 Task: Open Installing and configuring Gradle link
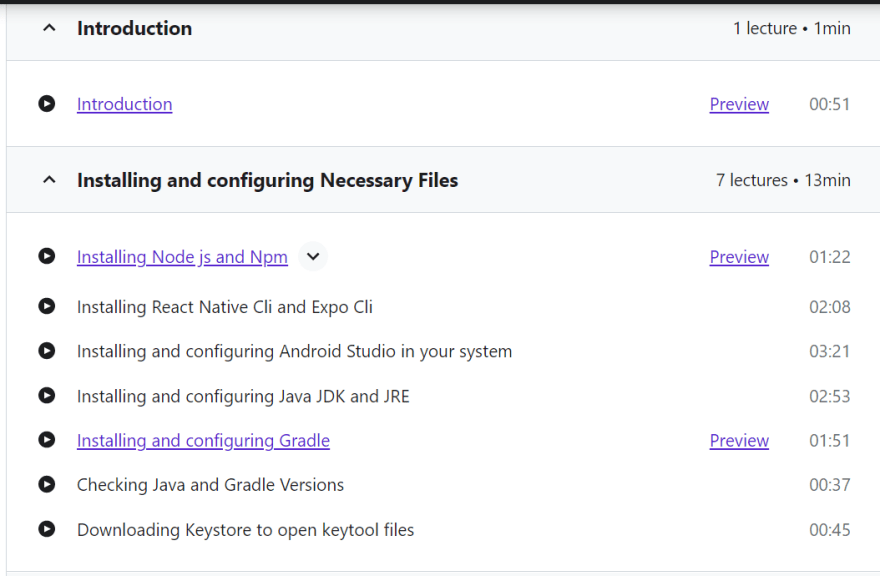pyautogui.click(x=203, y=441)
